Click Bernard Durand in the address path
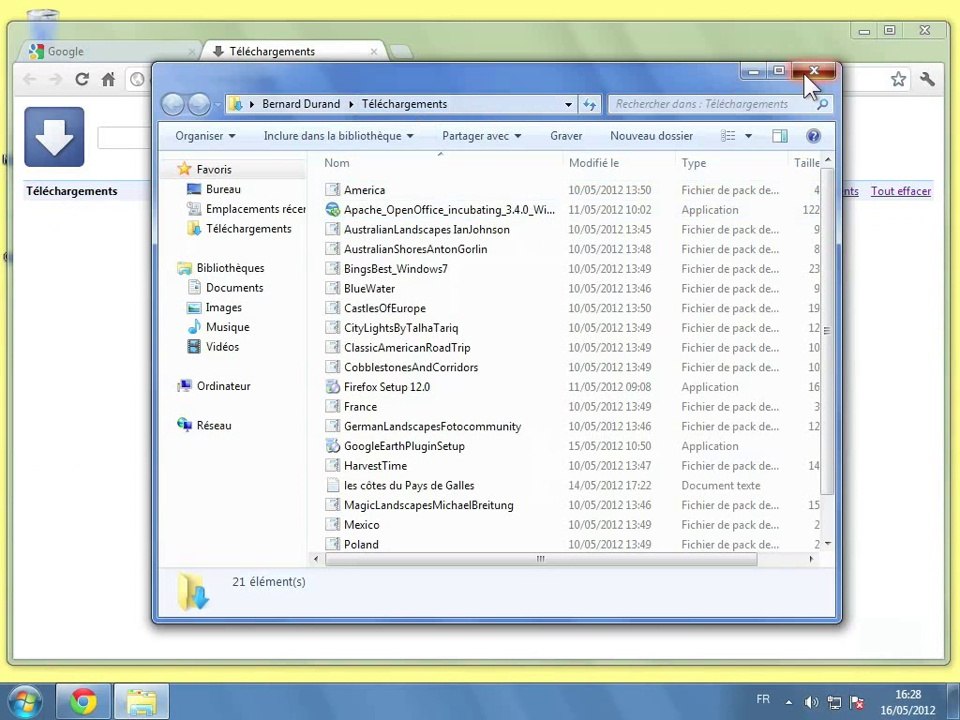The image size is (960, 720). point(301,104)
